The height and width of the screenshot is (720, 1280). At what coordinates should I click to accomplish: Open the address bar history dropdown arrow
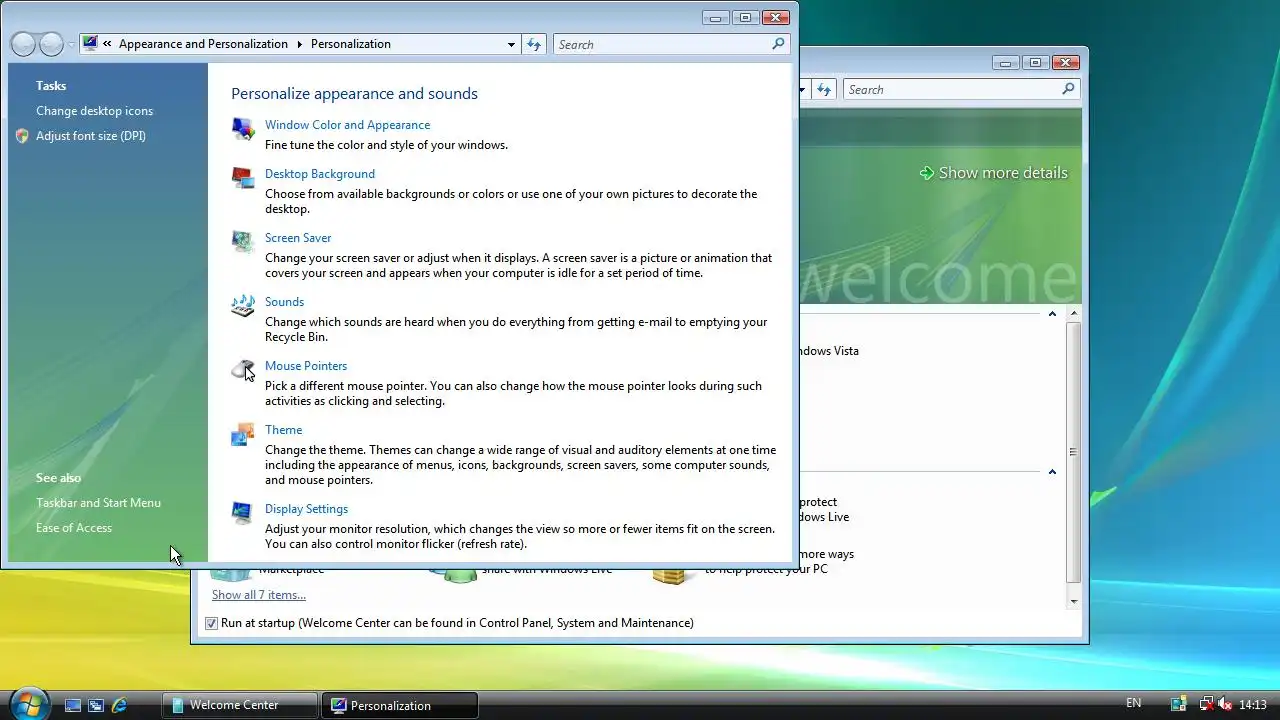point(511,44)
